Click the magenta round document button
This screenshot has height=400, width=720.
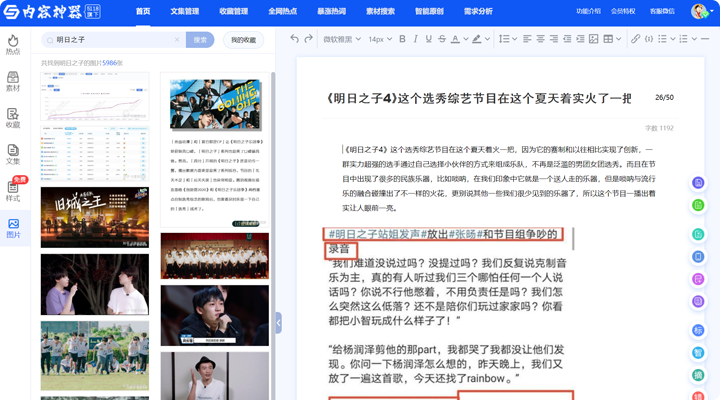[x=698, y=279]
